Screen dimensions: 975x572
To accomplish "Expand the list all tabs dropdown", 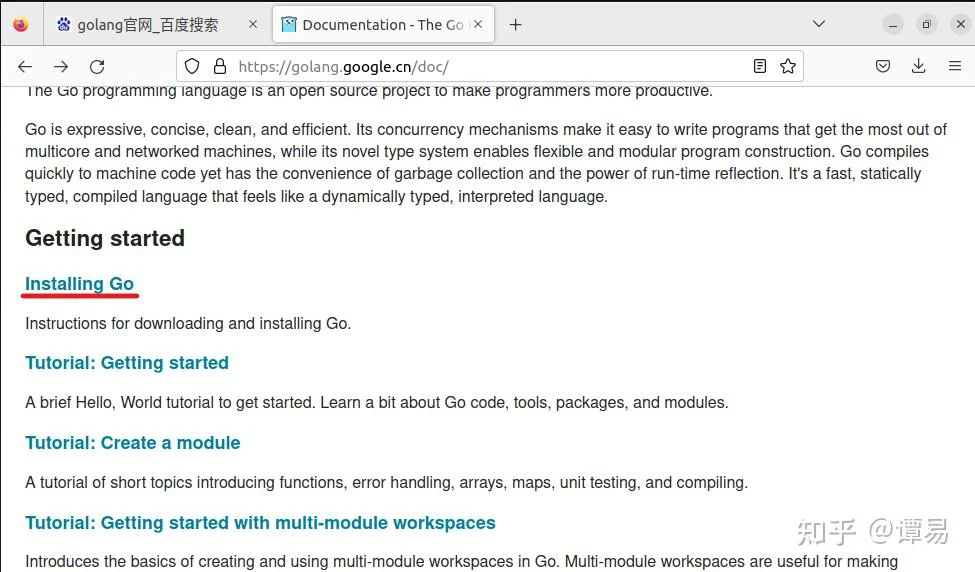I will point(819,24).
